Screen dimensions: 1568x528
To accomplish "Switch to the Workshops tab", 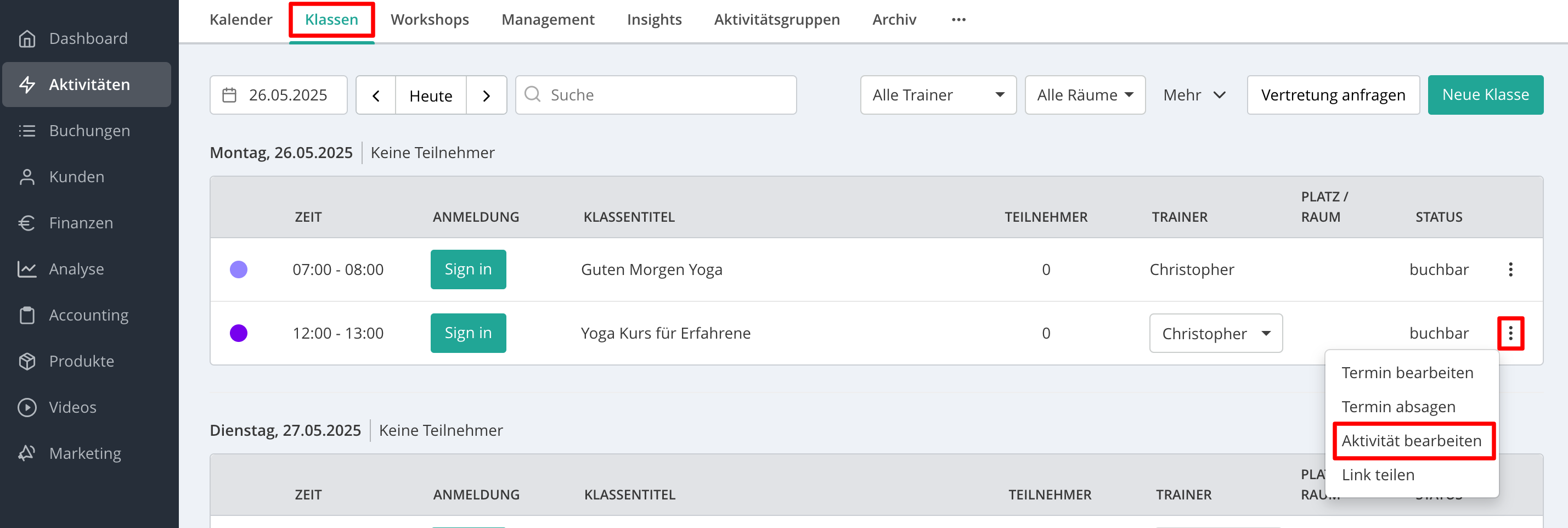I will 429,20.
